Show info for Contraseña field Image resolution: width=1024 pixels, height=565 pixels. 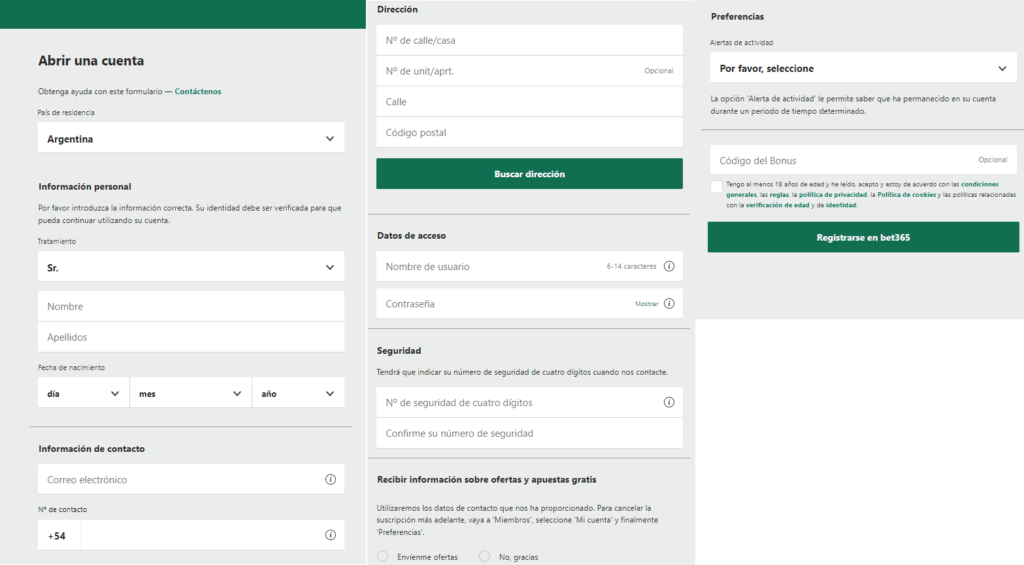pyautogui.click(x=669, y=303)
